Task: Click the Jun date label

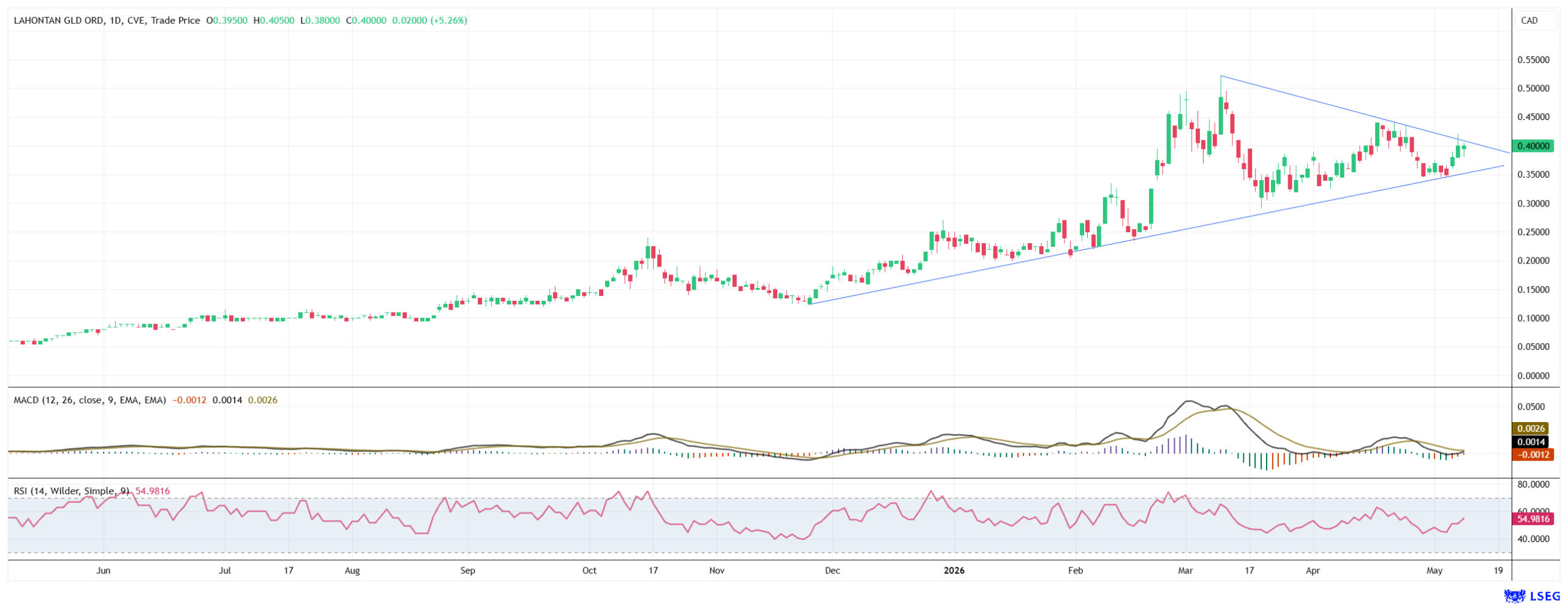Action: [104, 570]
